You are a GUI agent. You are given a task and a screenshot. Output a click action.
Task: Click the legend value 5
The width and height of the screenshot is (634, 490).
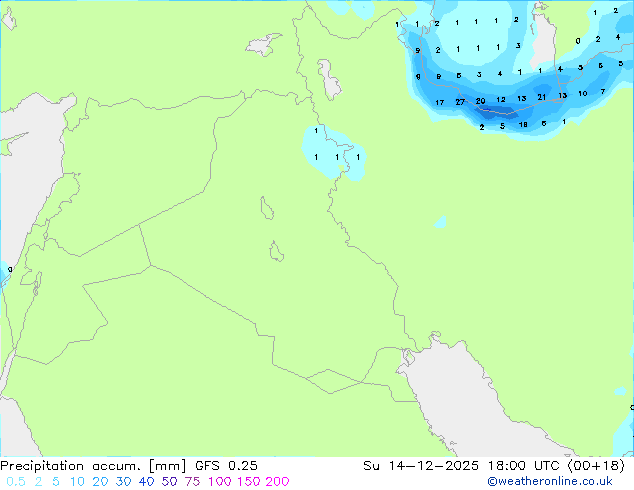(x=56, y=482)
